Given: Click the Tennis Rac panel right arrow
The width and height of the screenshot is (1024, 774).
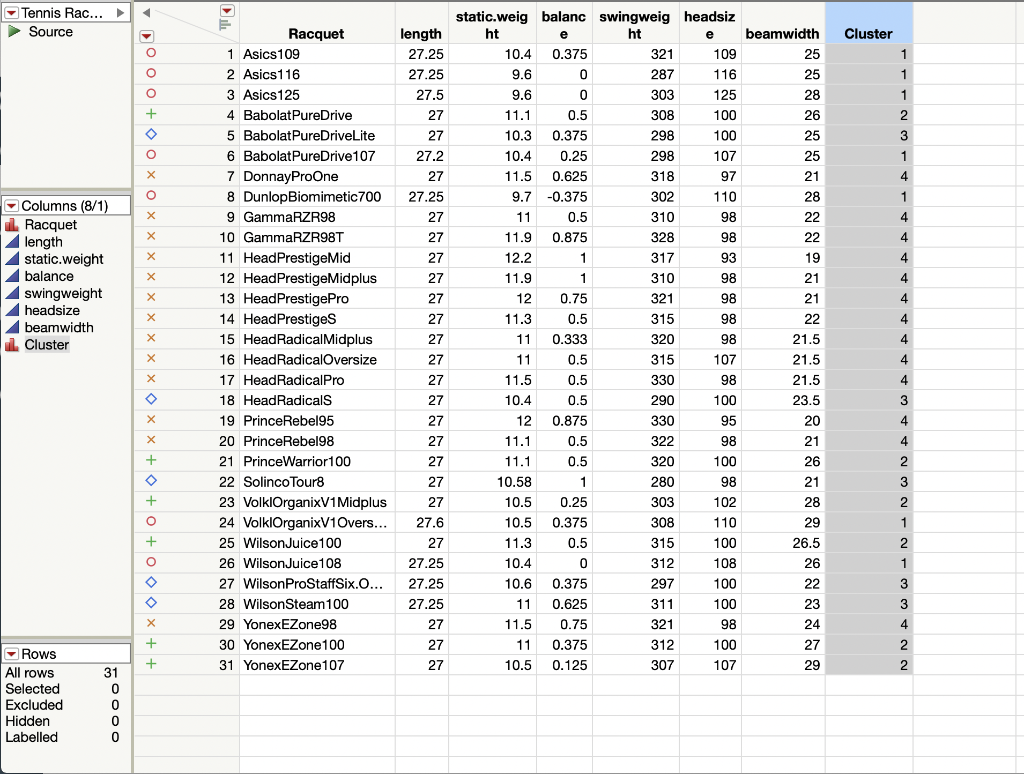Looking at the screenshot, I should coord(120,13).
